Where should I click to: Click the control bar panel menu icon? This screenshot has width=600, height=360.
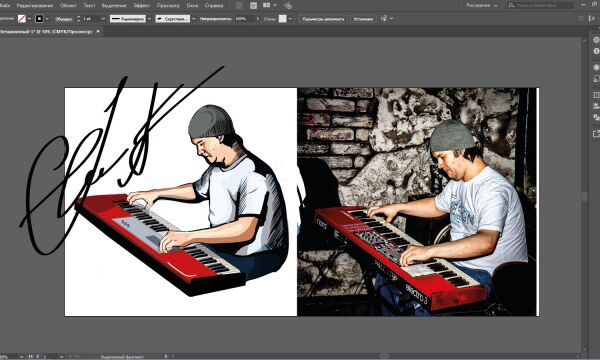[x=592, y=18]
